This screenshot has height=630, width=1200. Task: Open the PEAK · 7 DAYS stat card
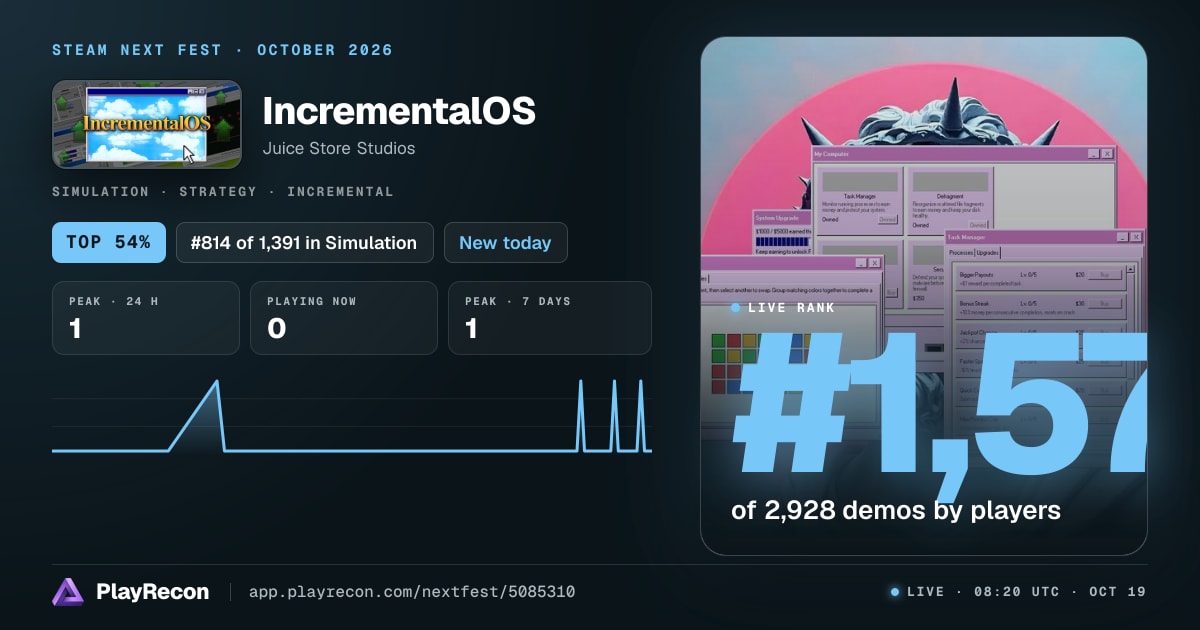pos(550,318)
